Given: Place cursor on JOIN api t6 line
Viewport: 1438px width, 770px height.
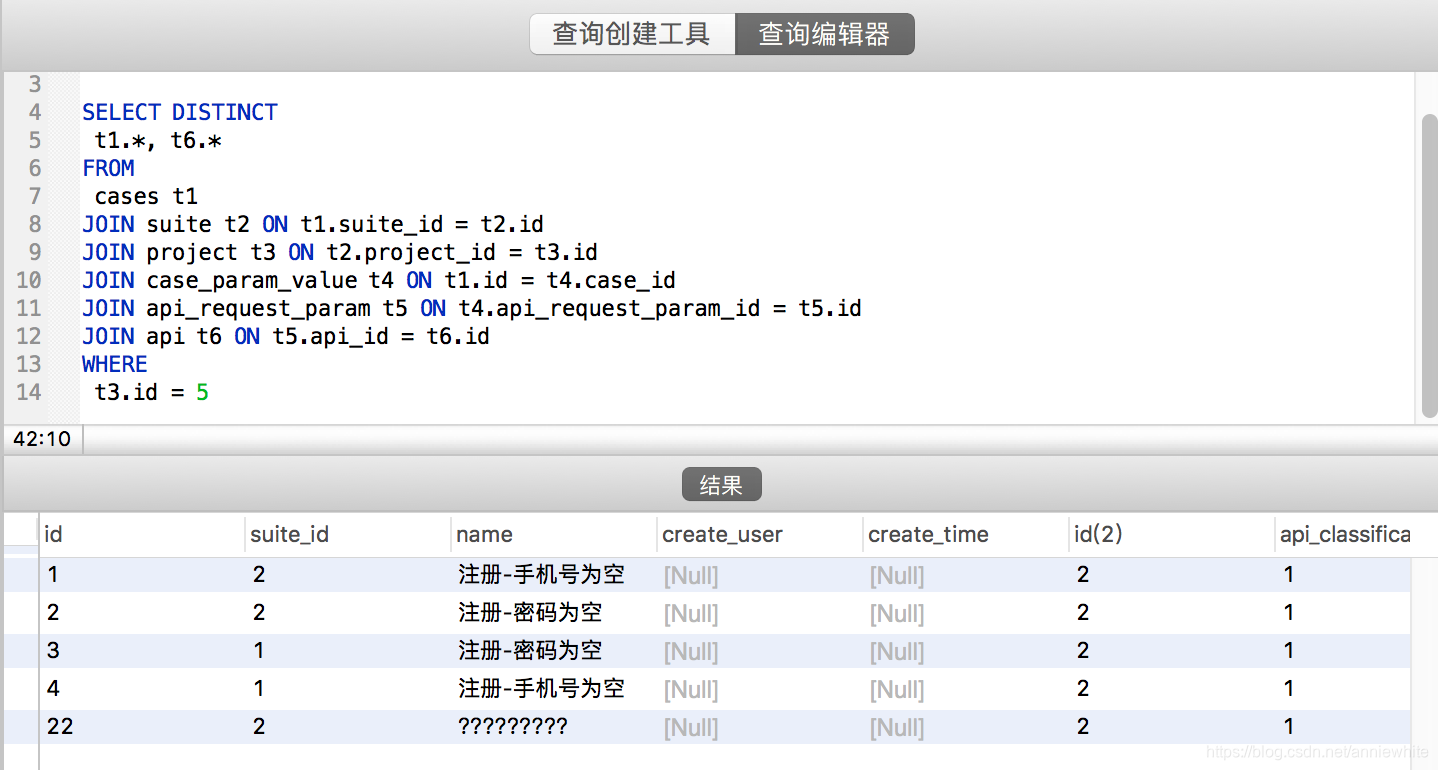Looking at the screenshot, I should 286,336.
